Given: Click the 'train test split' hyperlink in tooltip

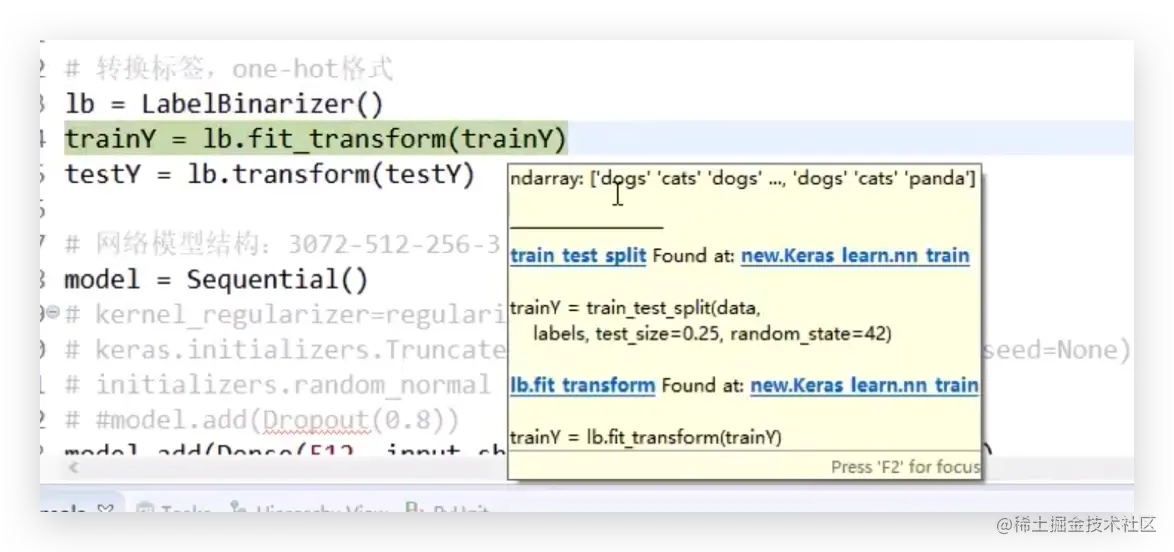Looking at the screenshot, I should [578, 256].
